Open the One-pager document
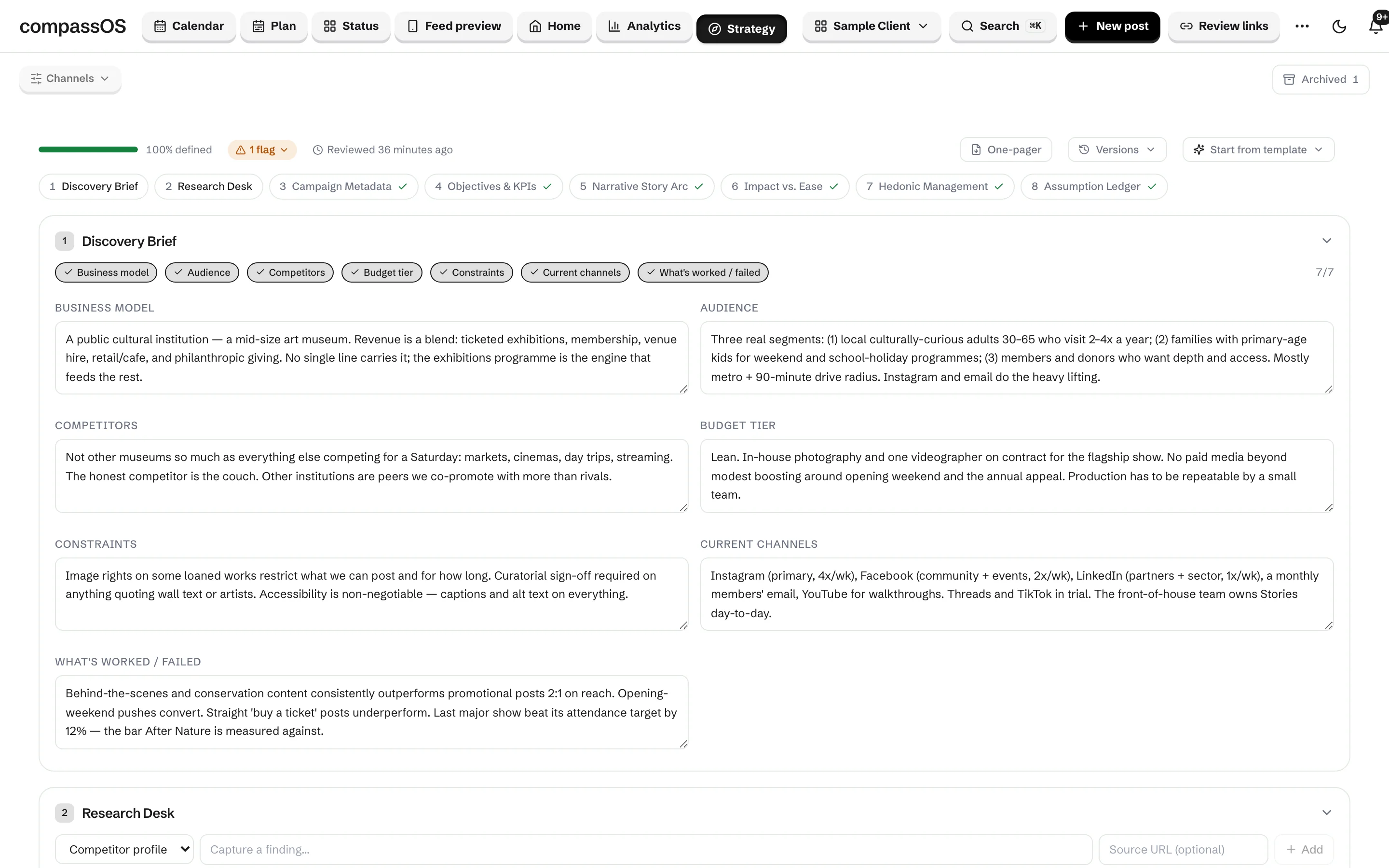The image size is (1389, 868). pyautogui.click(x=1006, y=150)
